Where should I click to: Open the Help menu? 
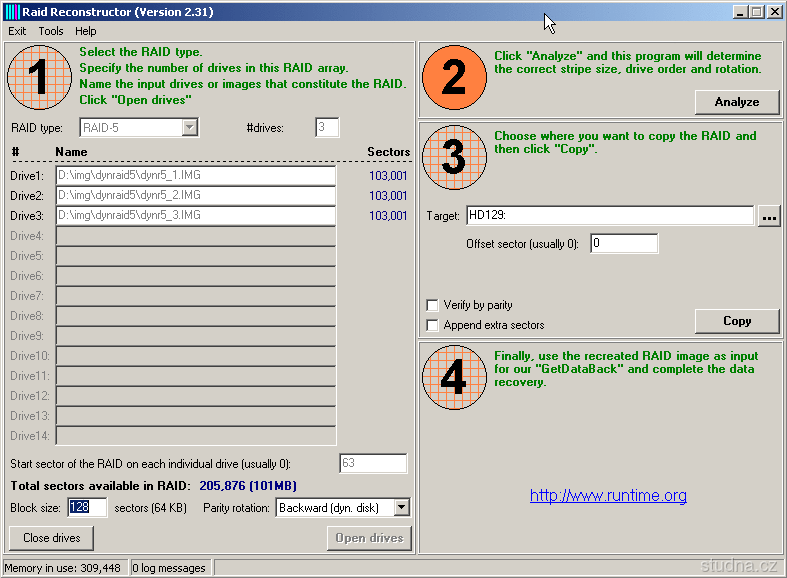[86, 31]
